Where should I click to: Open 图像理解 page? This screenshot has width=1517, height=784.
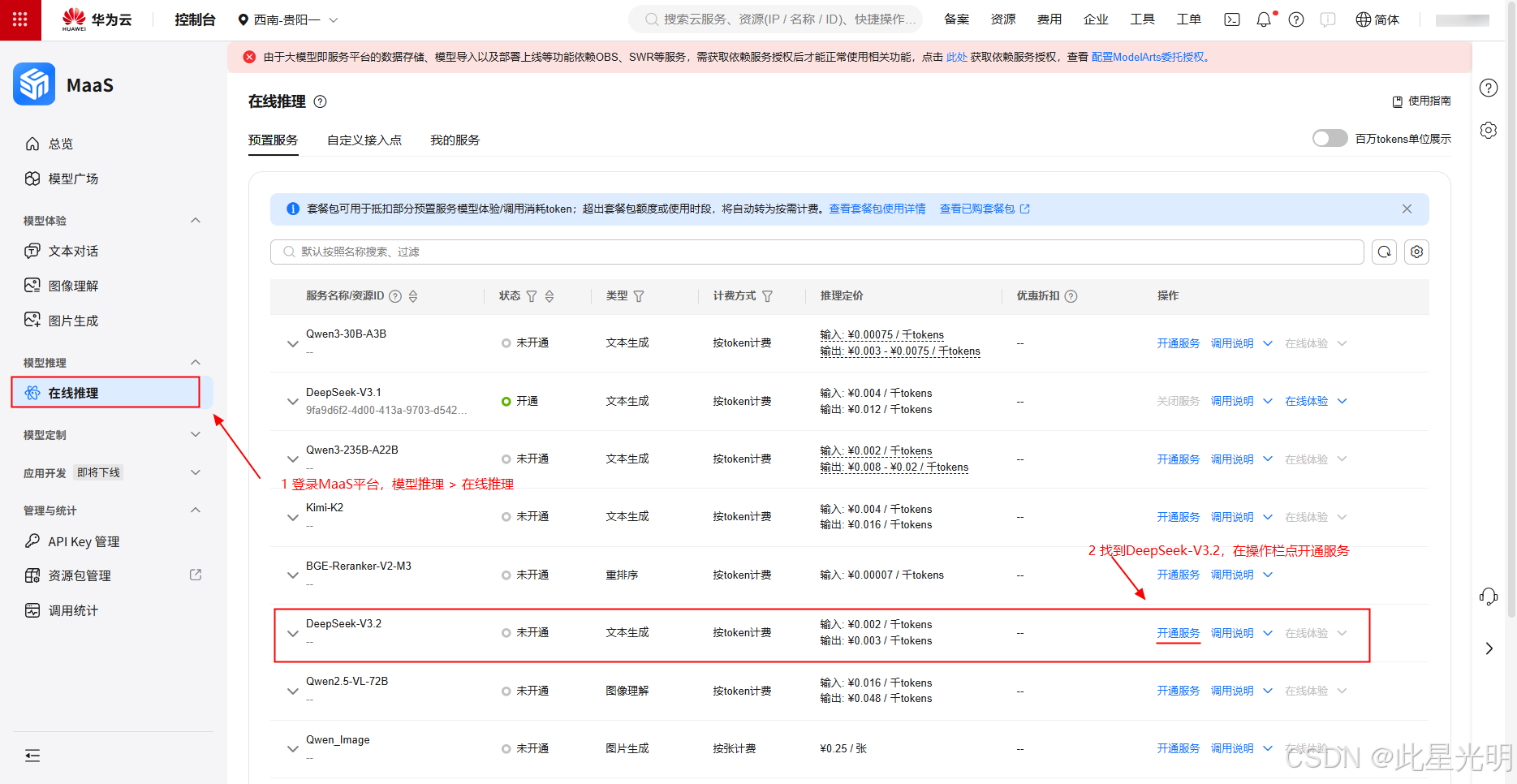coord(72,285)
